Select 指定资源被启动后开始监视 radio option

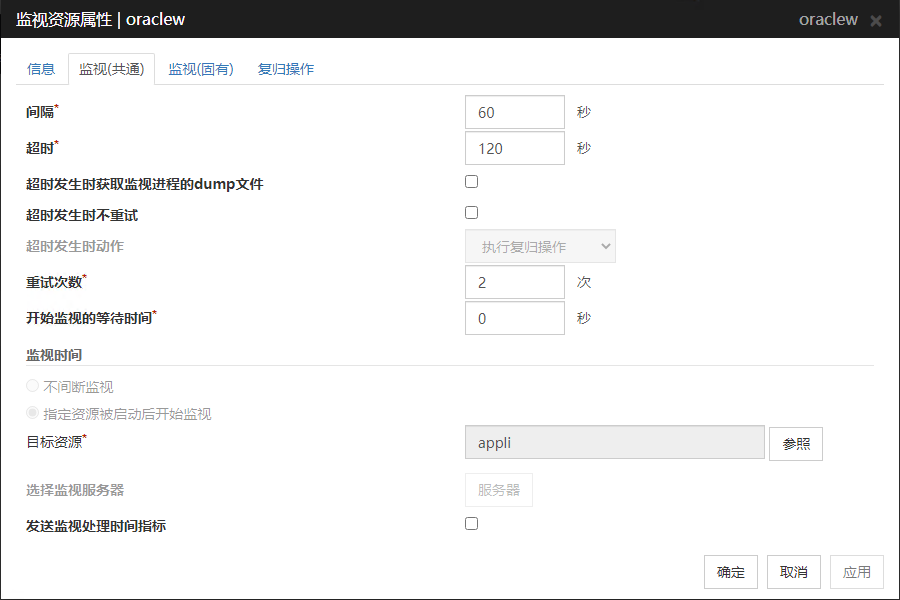[33, 414]
